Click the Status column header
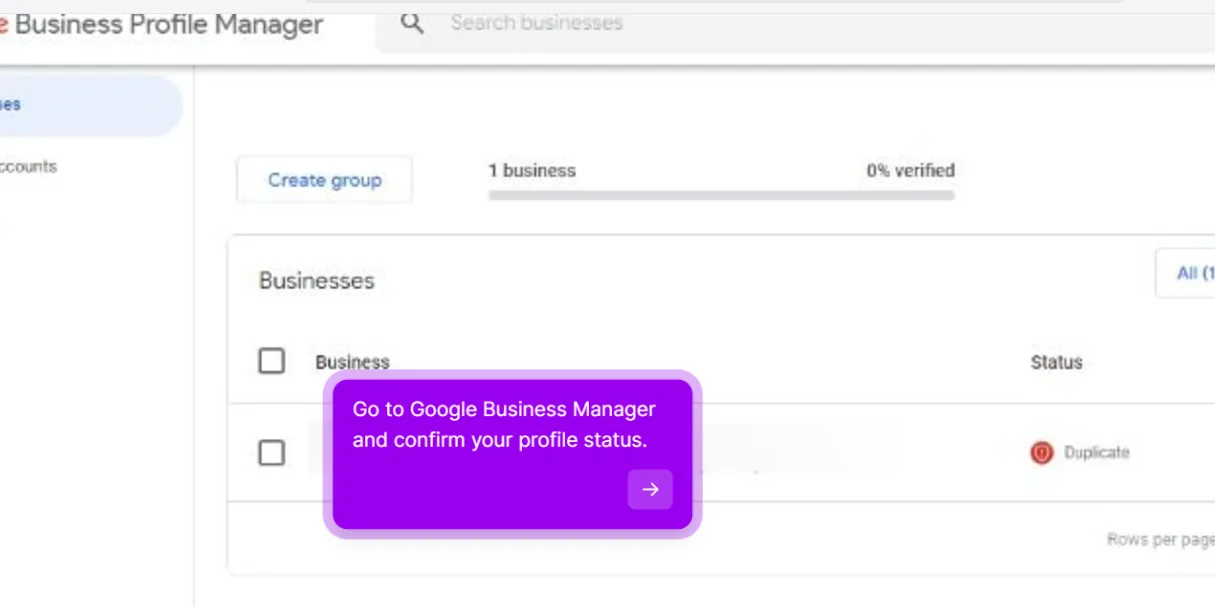The image size is (1215, 607). pyautogui.click(x=1056, y=362)
